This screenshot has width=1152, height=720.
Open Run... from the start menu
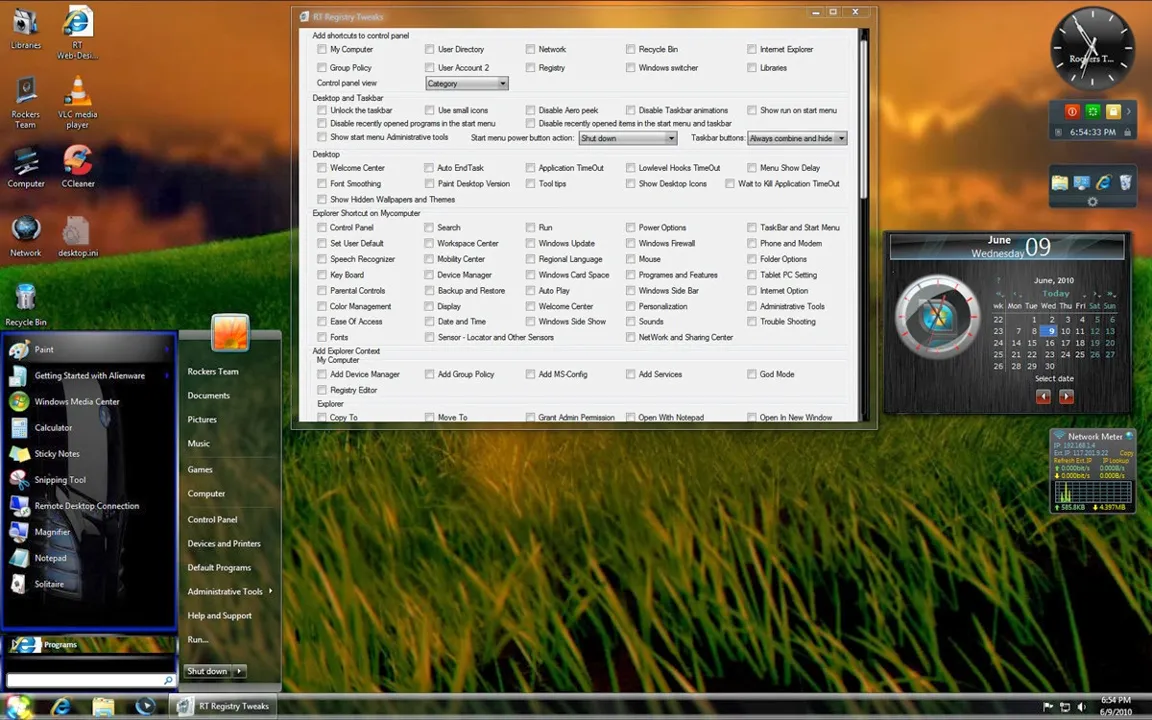point(198,640)
